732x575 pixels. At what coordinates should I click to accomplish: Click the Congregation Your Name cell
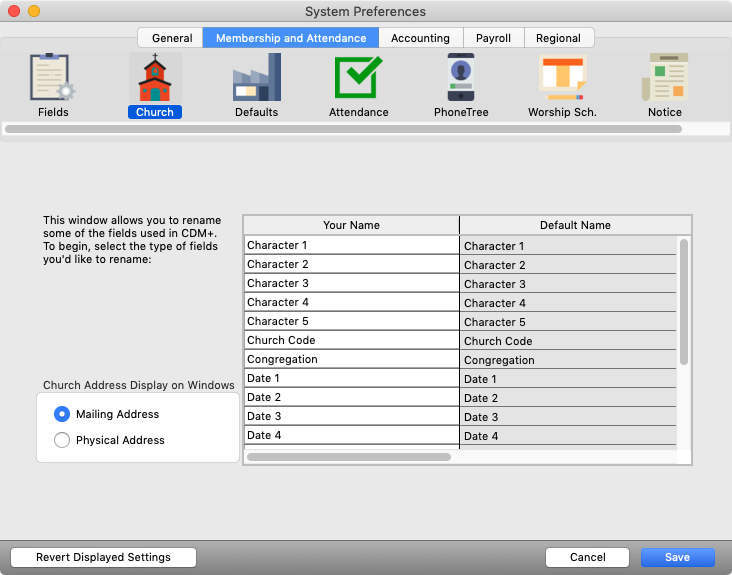click(351, 359)
